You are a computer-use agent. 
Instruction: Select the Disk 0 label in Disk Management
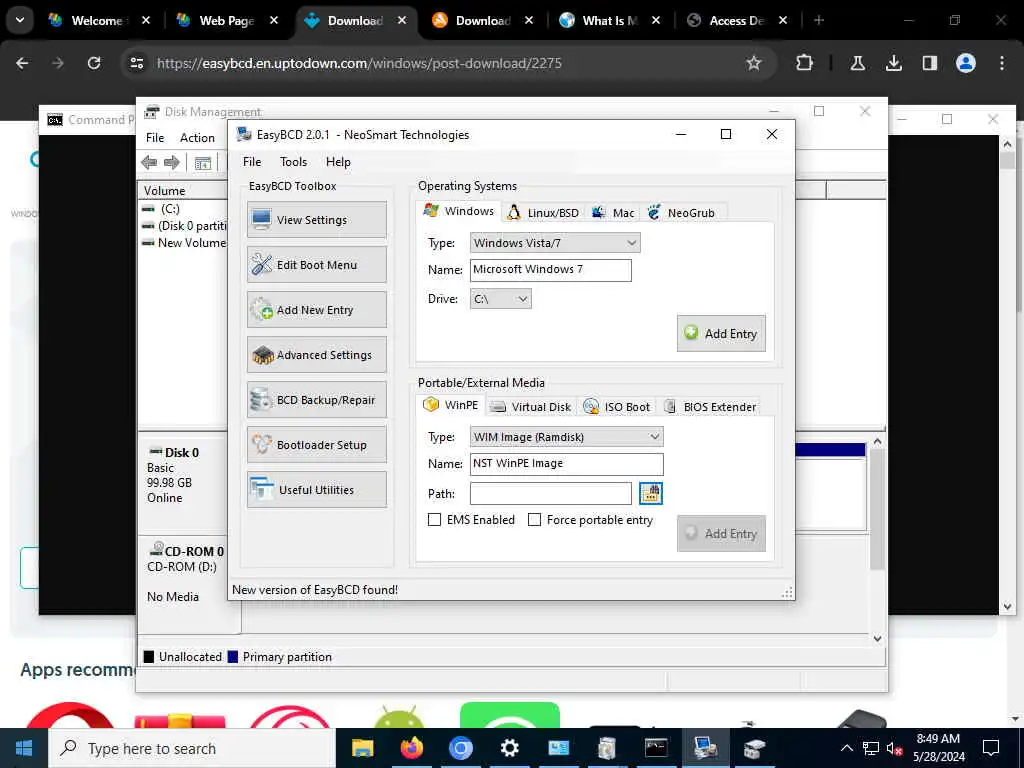point(182,453)
